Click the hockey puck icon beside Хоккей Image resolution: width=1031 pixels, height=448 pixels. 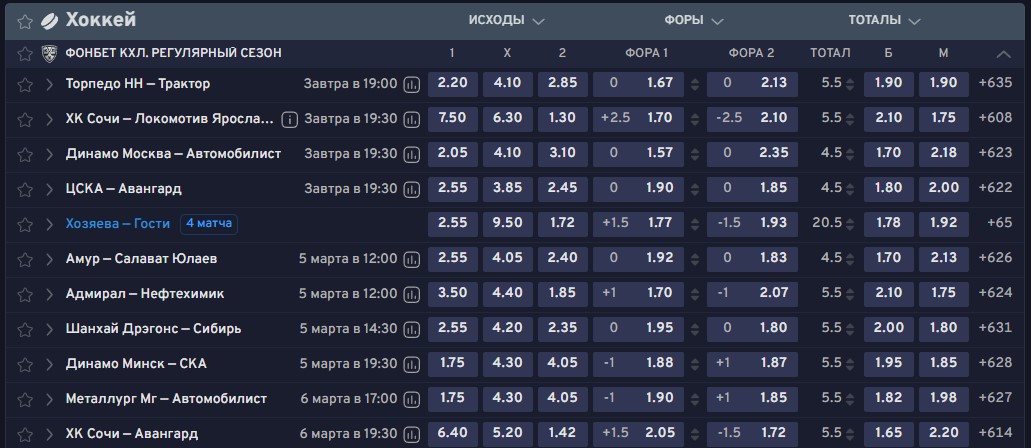pyautogui.click(x=49, y=20)
